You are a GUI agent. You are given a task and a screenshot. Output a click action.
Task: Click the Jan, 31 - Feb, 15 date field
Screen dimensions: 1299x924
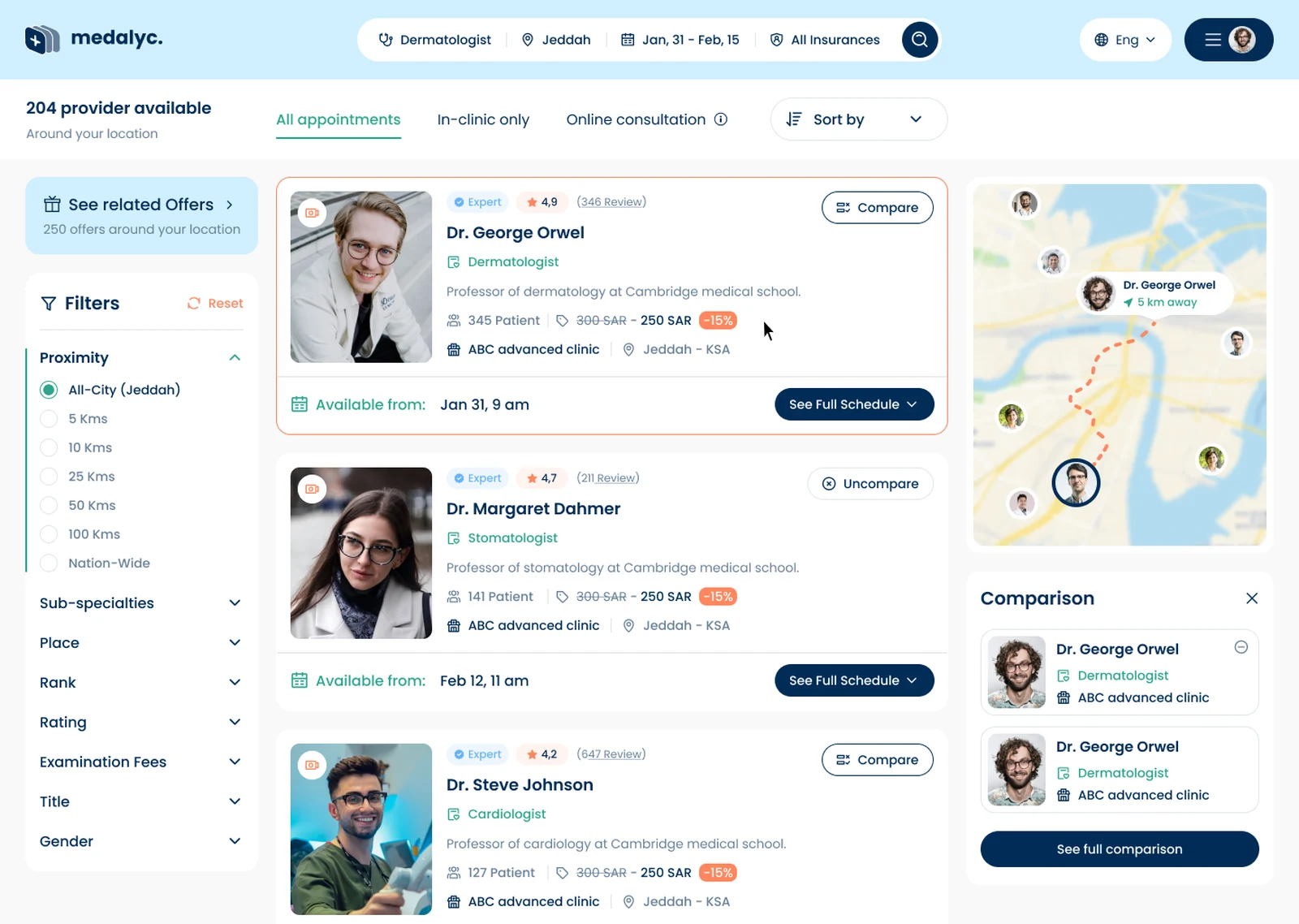[681, 40]
